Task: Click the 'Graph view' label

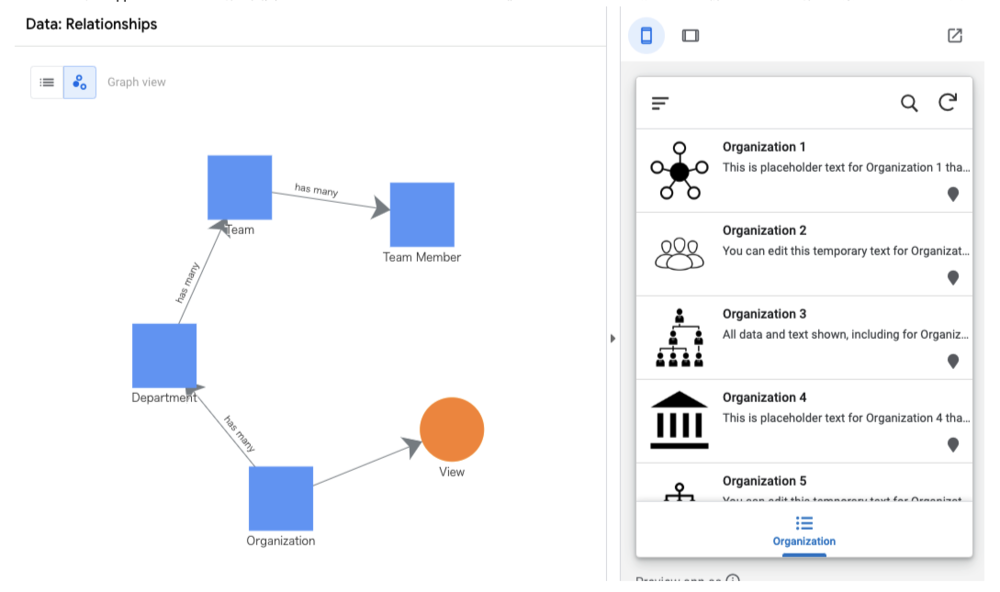Action: click(136, 82)
